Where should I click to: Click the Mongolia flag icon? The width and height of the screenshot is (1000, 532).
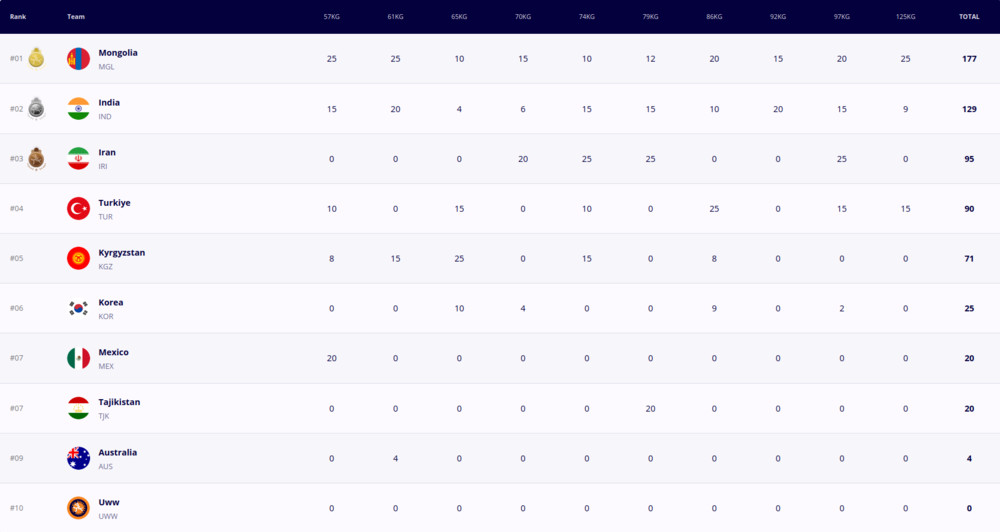pos(78,59)
